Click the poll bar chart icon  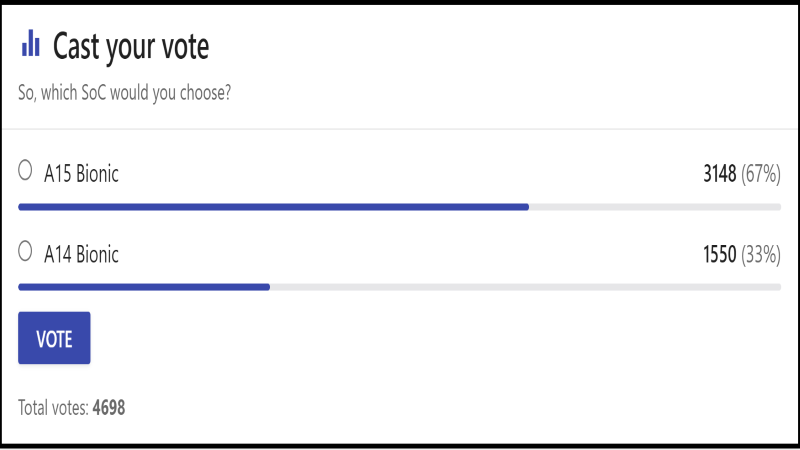(x=31, y=44)
